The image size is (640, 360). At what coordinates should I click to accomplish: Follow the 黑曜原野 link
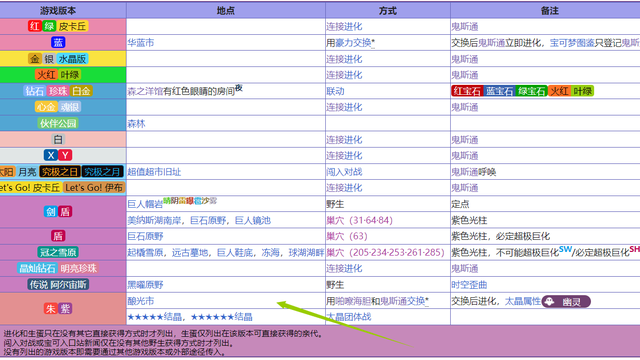point(145,285)
